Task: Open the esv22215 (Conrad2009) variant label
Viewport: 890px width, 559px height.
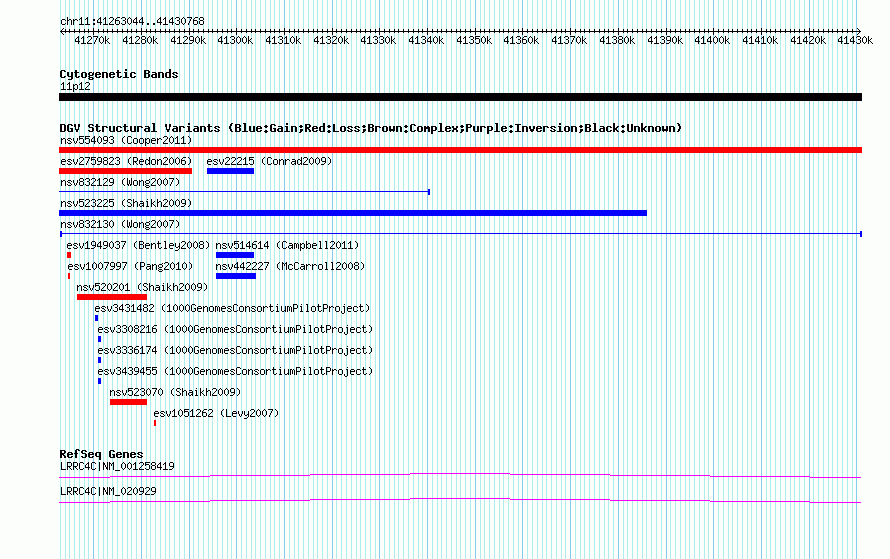Action: click(269, 161)
